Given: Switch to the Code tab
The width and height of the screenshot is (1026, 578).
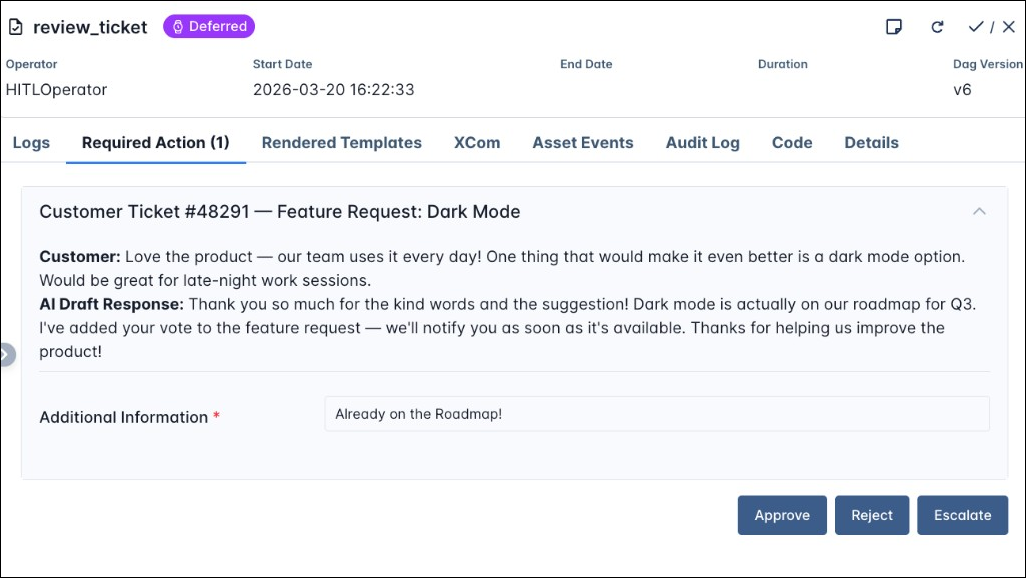Looking at the screenshot, I should (791, 142).
